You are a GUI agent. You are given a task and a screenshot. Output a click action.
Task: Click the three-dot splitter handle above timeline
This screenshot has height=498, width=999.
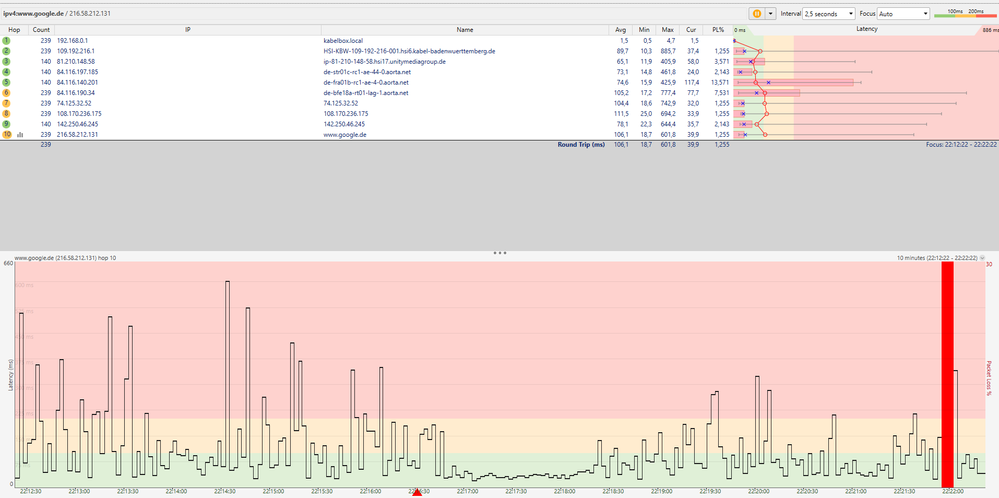(x=500, y=253)
